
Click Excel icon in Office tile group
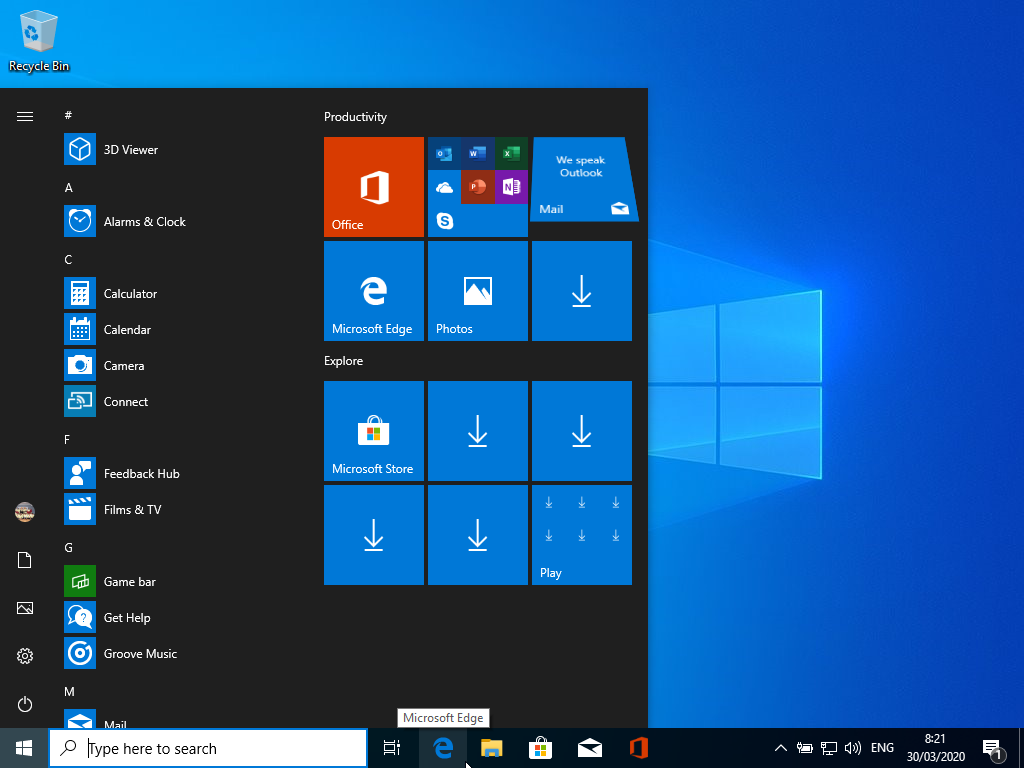tap(511, 154)
